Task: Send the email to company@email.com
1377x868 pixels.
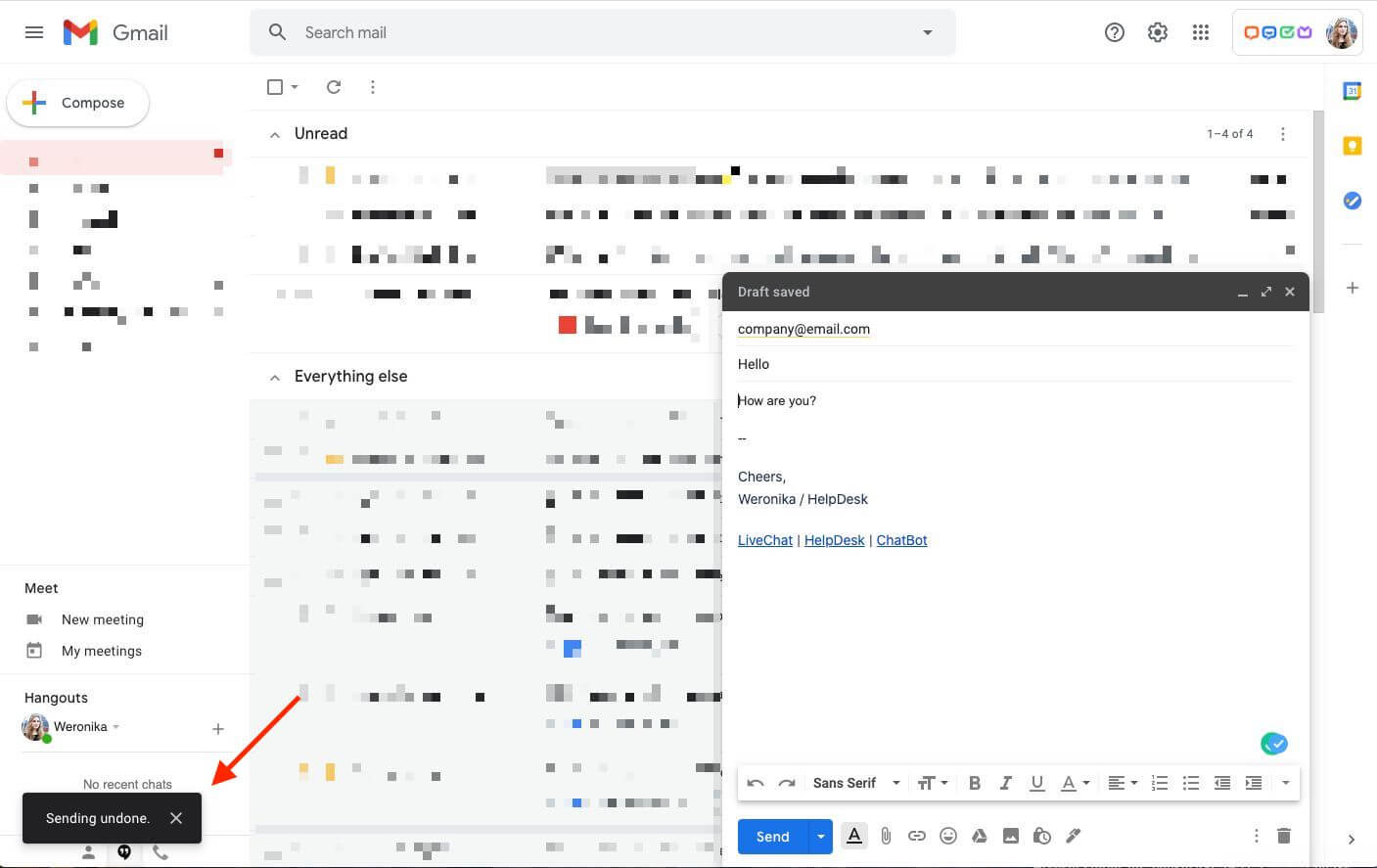Action: point(771,836)
